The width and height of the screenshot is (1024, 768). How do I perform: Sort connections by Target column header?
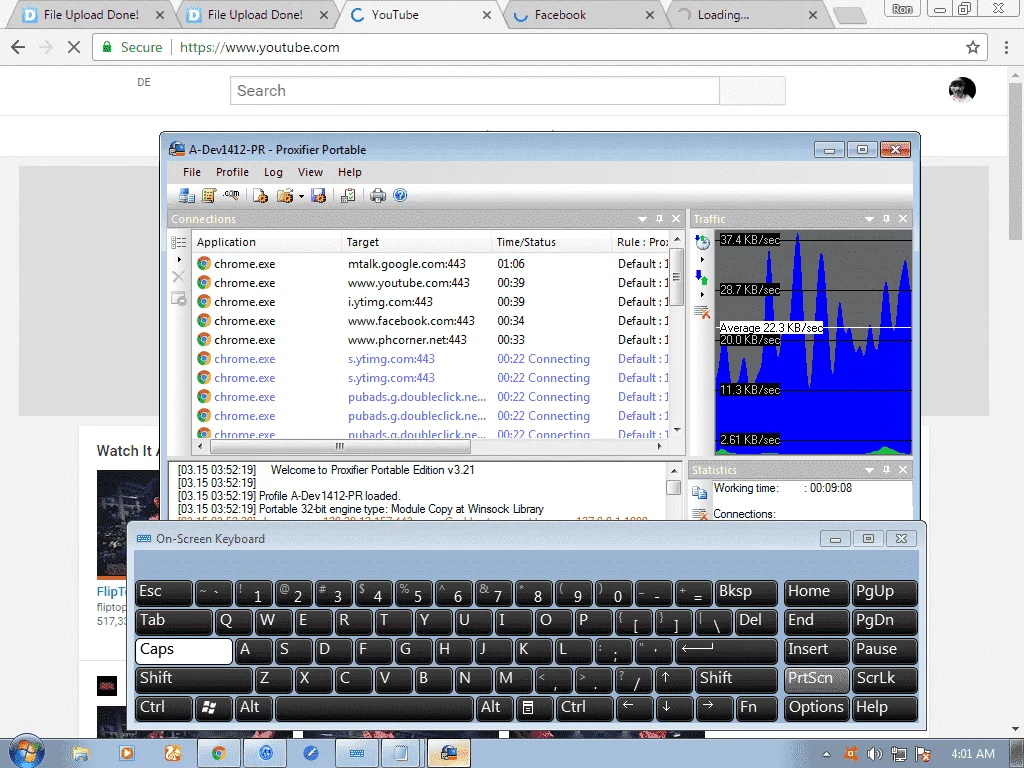coord(416,242)
